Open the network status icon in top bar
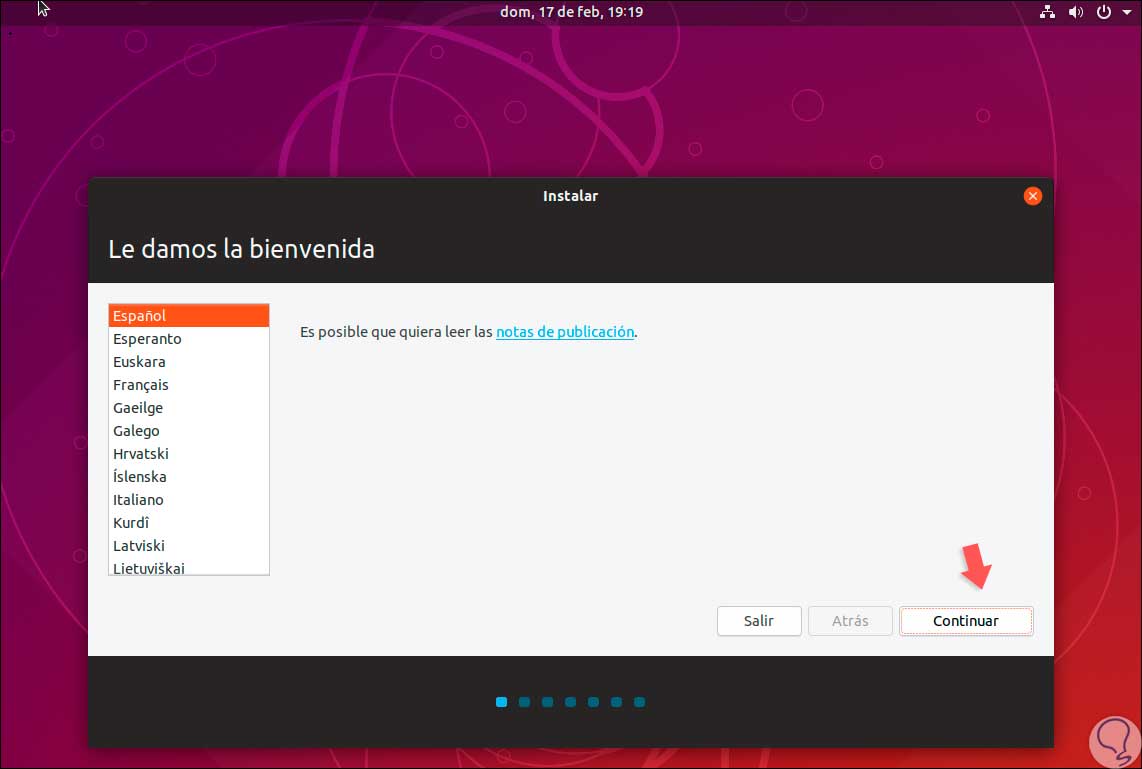Screen dimensions: 1142x769 1047,12
